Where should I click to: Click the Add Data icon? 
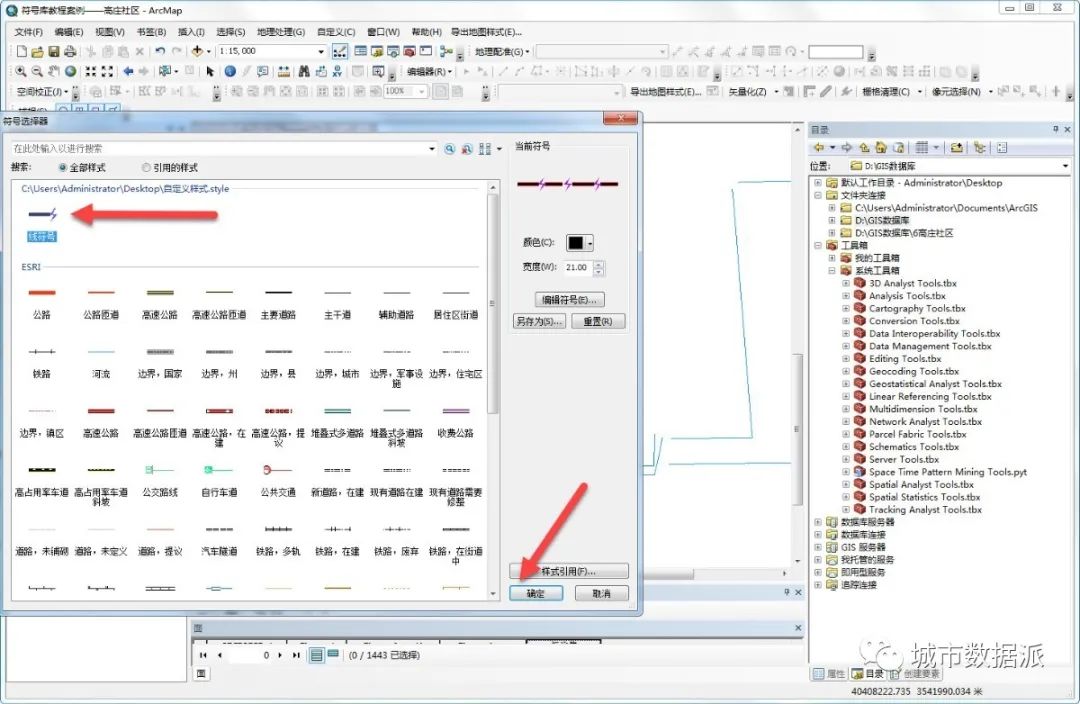[197, 51]
